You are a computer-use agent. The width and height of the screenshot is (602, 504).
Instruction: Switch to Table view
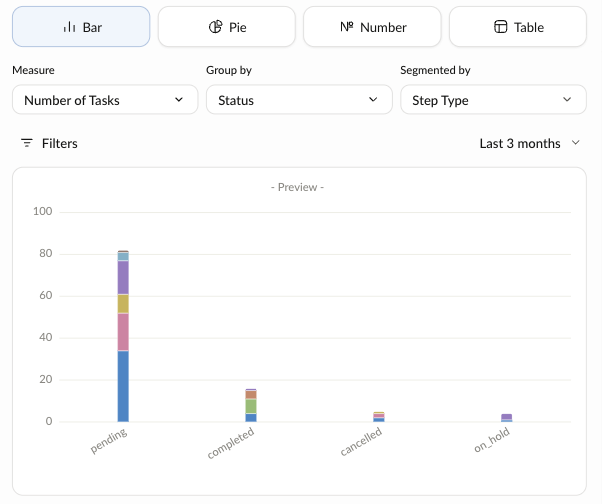point(518,27)
